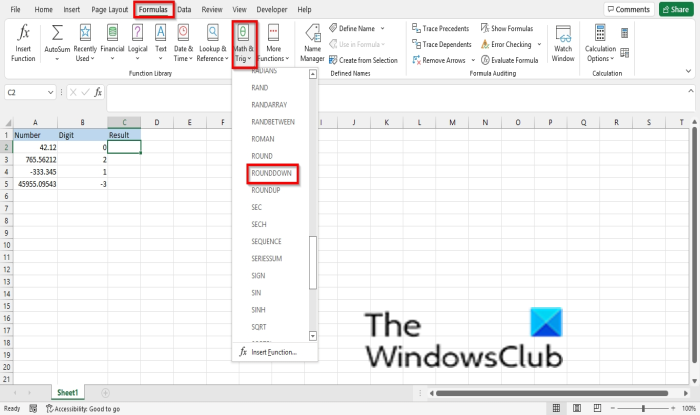This screenshot has width=700, height=415.
Task: Open the Watch Window
Action: click(x=563, y=43)
